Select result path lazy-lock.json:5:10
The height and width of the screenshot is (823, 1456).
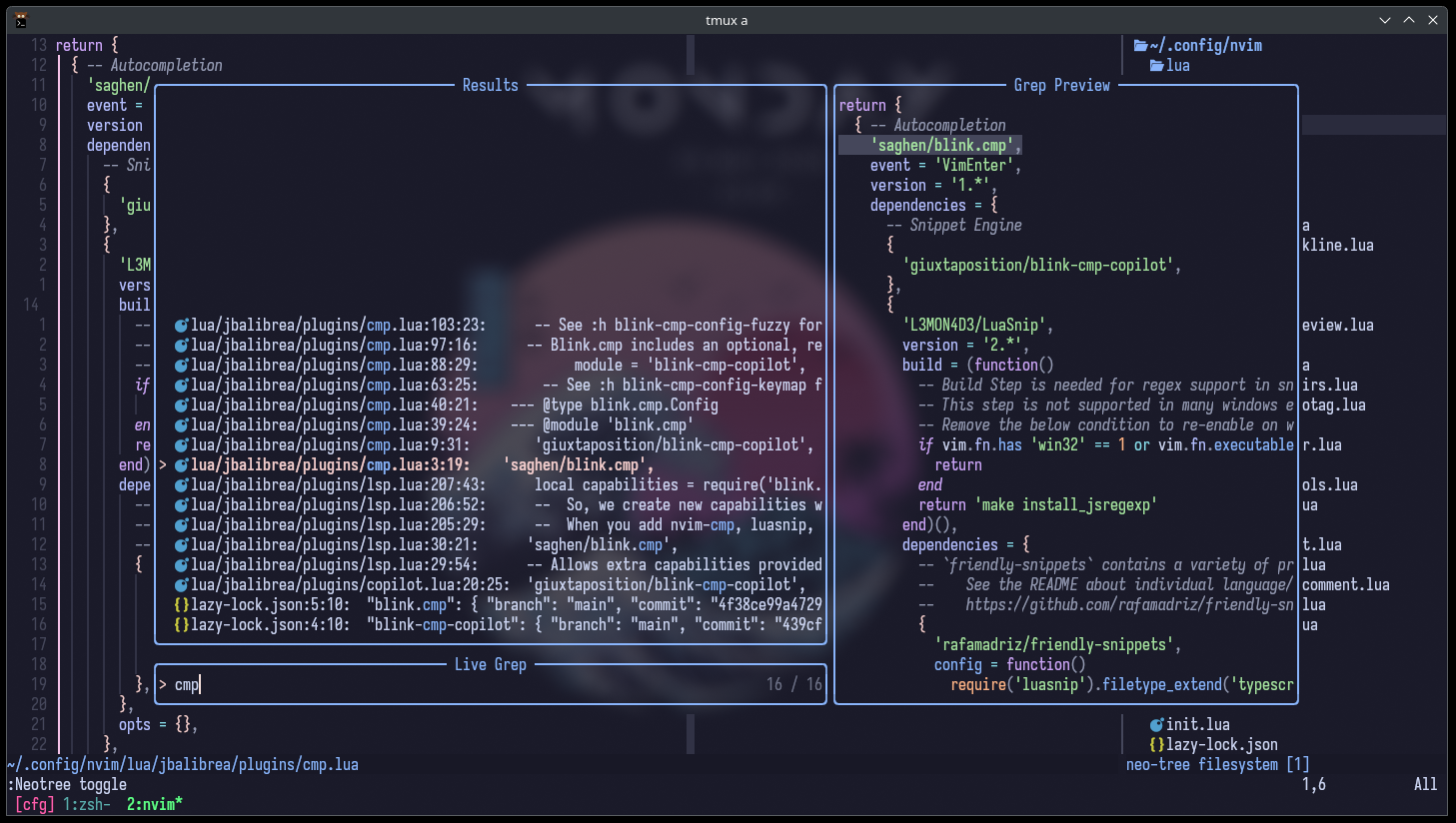click(270, 605)
